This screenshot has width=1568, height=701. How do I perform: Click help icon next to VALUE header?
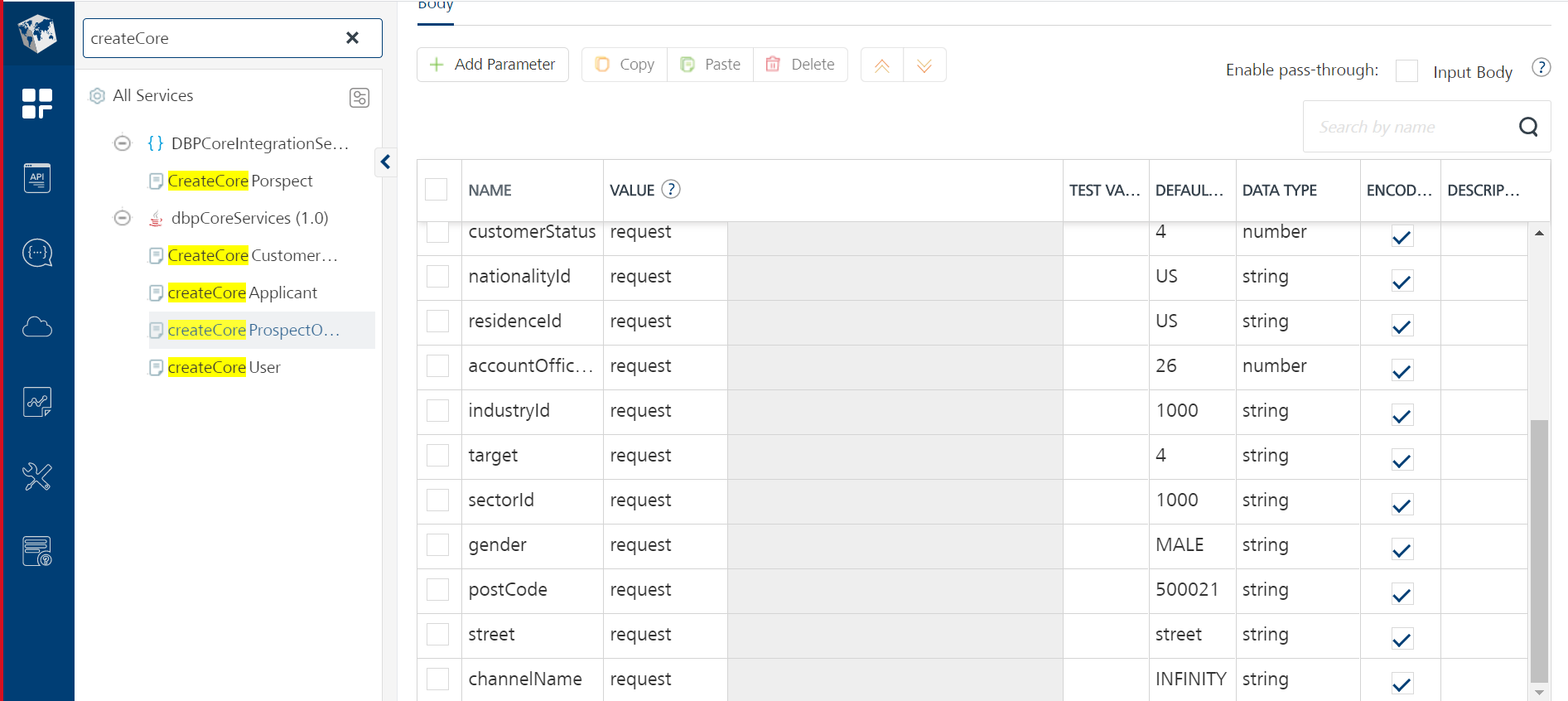pyautogui.click(x=671, y=190)
